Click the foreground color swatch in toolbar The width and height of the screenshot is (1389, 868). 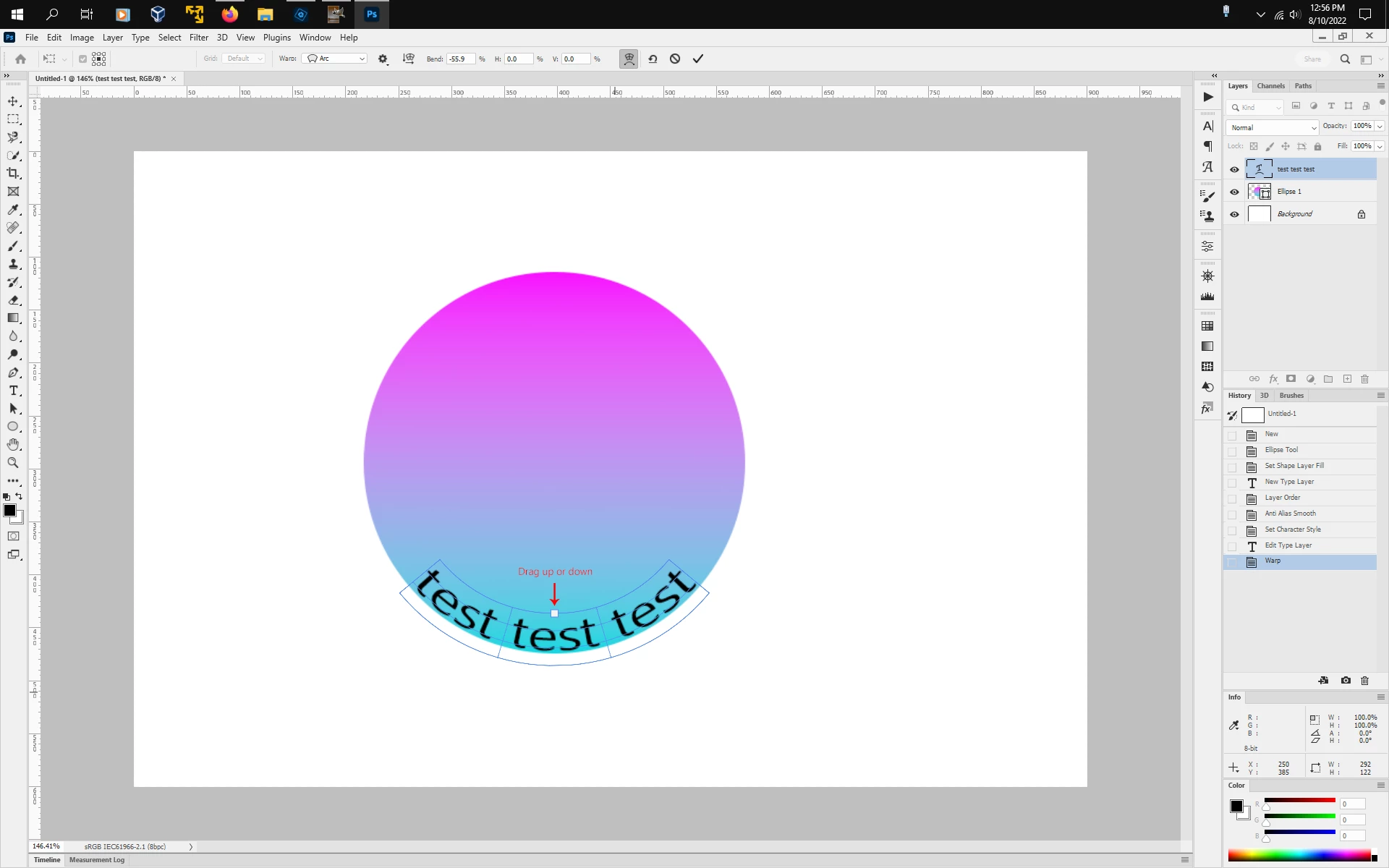point(9,511)
